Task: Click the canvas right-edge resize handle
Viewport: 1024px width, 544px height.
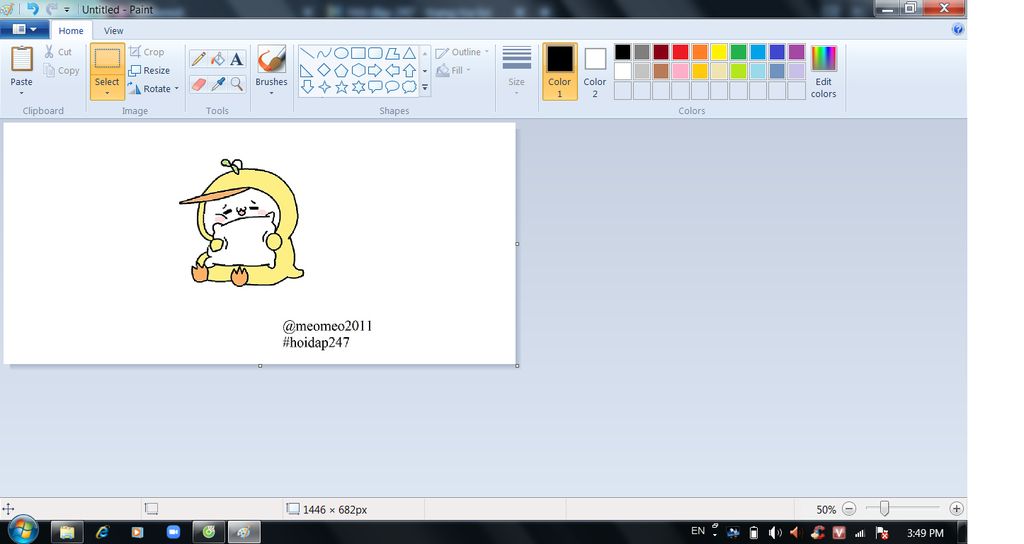Action: [517, 244]
